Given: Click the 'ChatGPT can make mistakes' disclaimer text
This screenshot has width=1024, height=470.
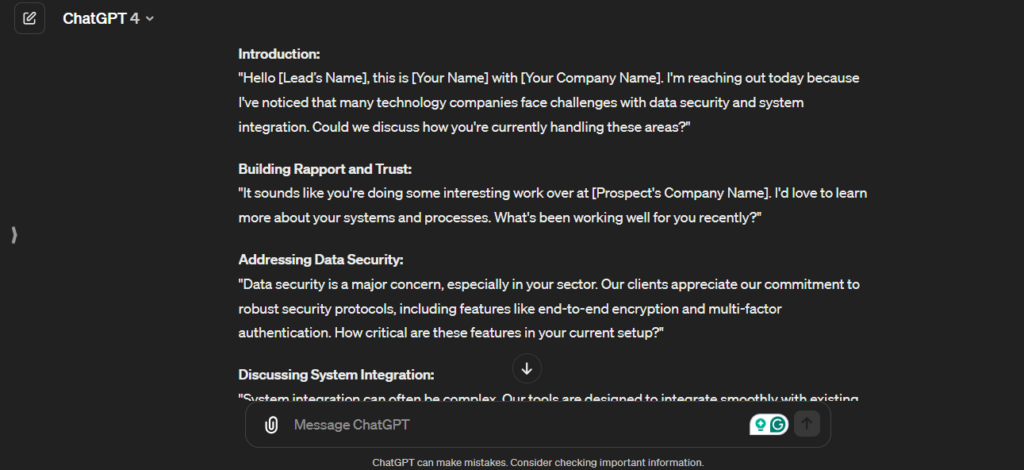Looking at the screenshot, I should (538, 462).
